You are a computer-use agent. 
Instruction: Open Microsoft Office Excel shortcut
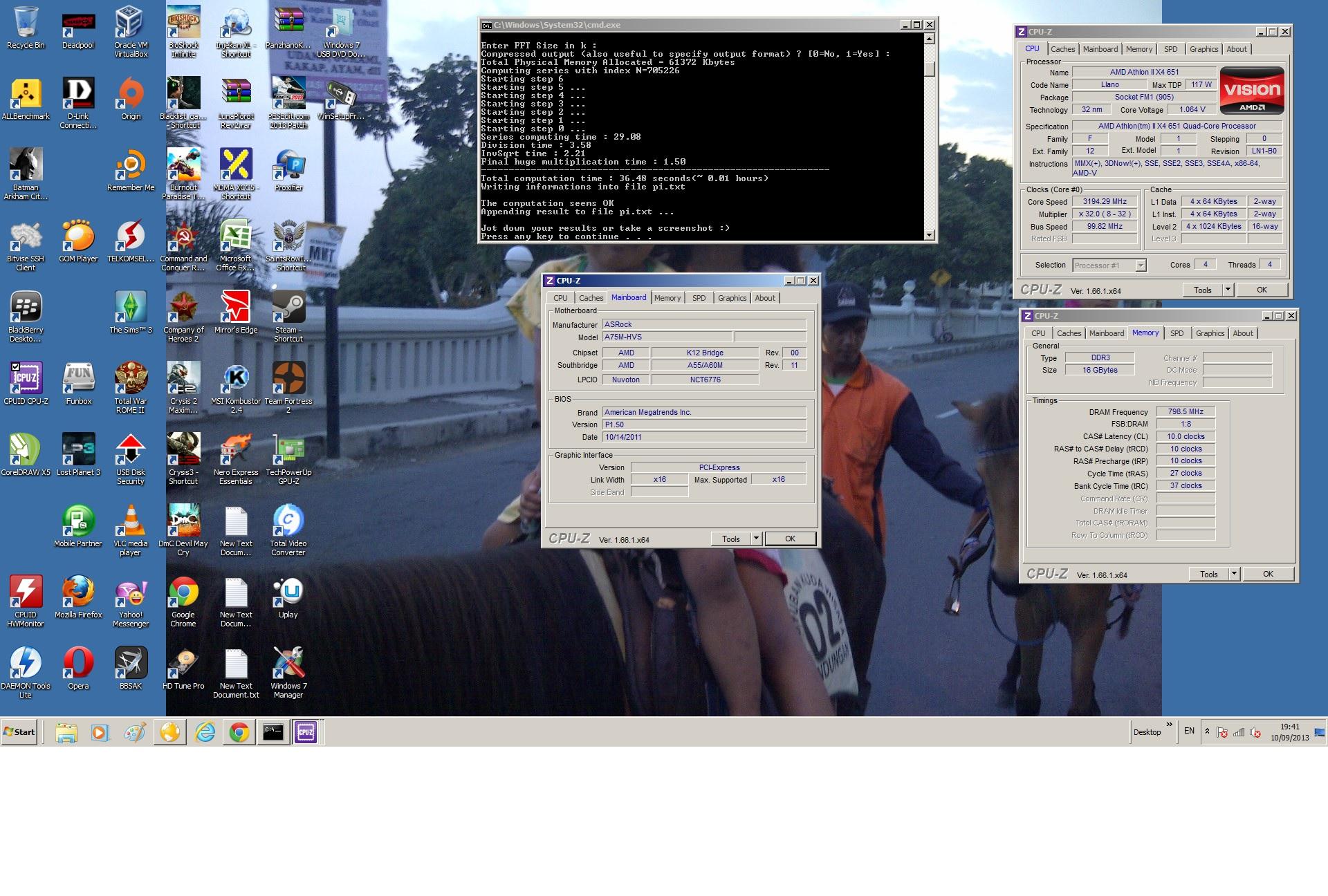tap(236, 245)
